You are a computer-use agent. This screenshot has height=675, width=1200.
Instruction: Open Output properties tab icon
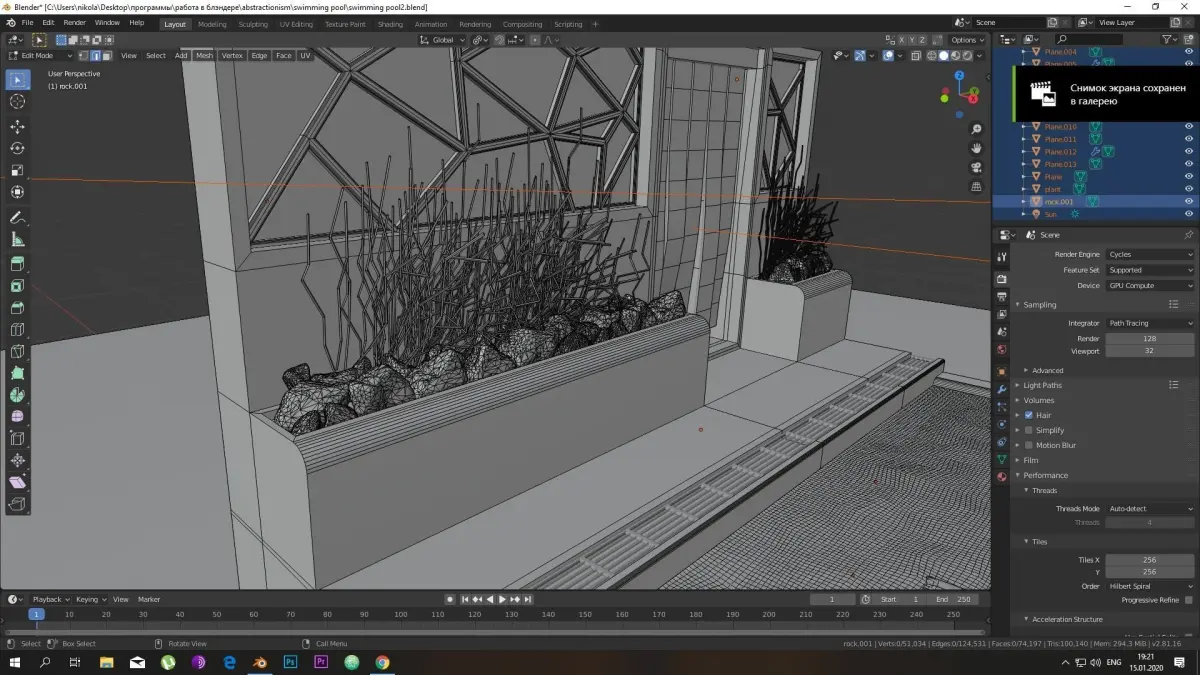[x=1002, y=297]
